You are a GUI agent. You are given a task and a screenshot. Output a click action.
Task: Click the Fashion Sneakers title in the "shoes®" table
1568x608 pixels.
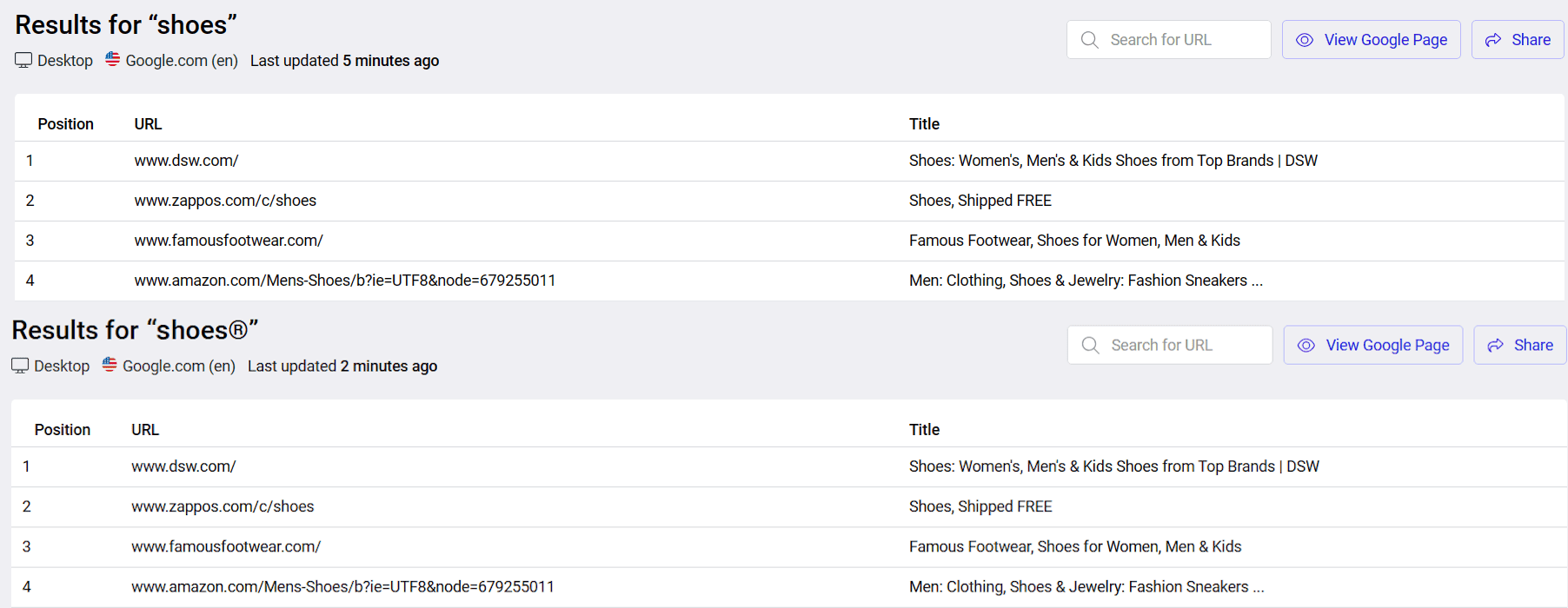[1086, 586]
